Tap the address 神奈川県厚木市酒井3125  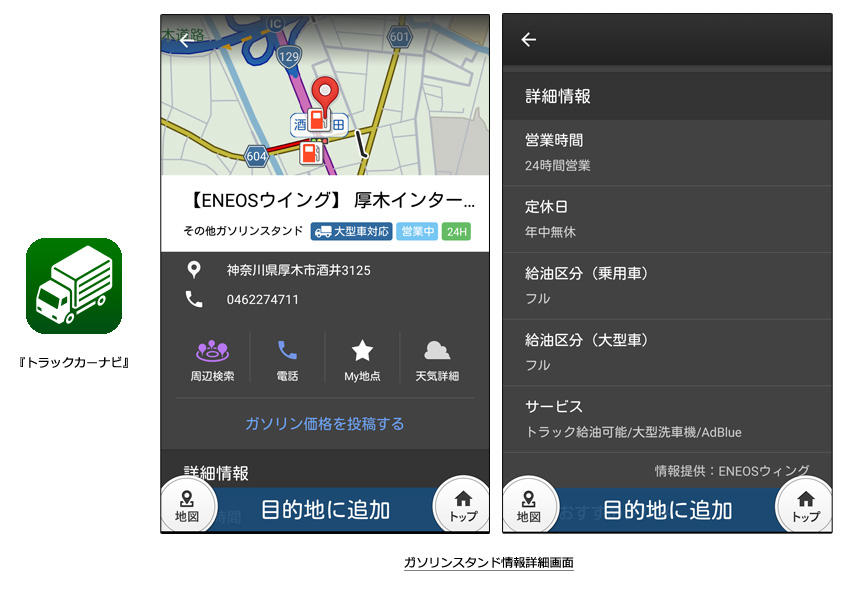coord(298,270)
